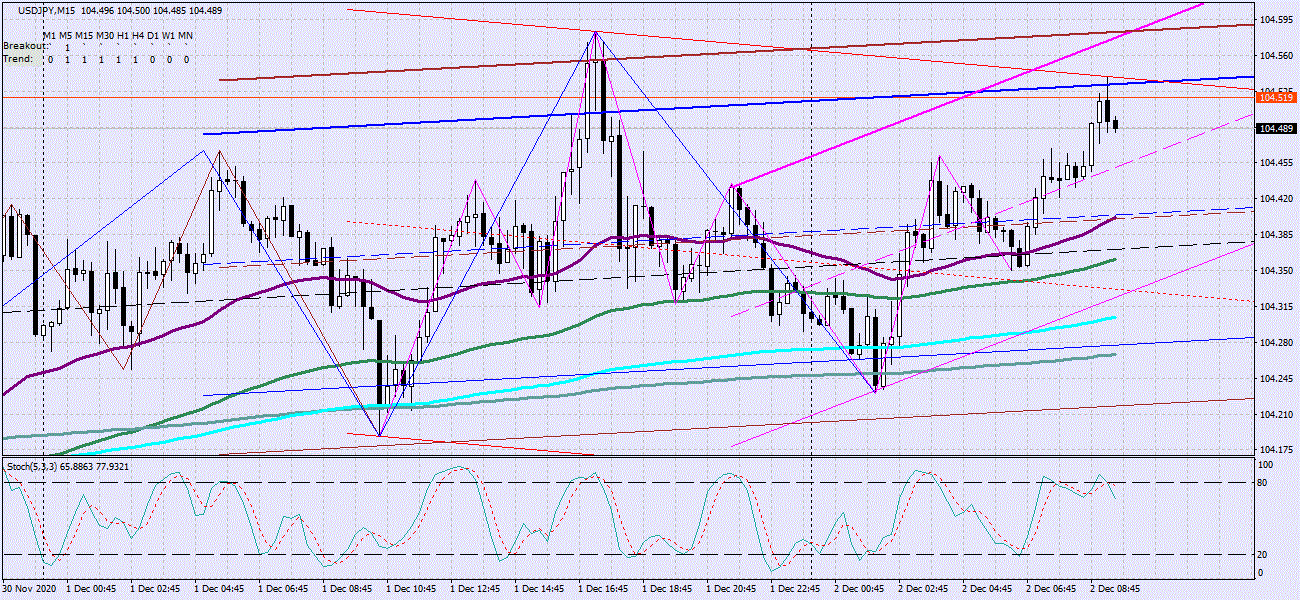Click the Trend indicator label

point(17,58)
